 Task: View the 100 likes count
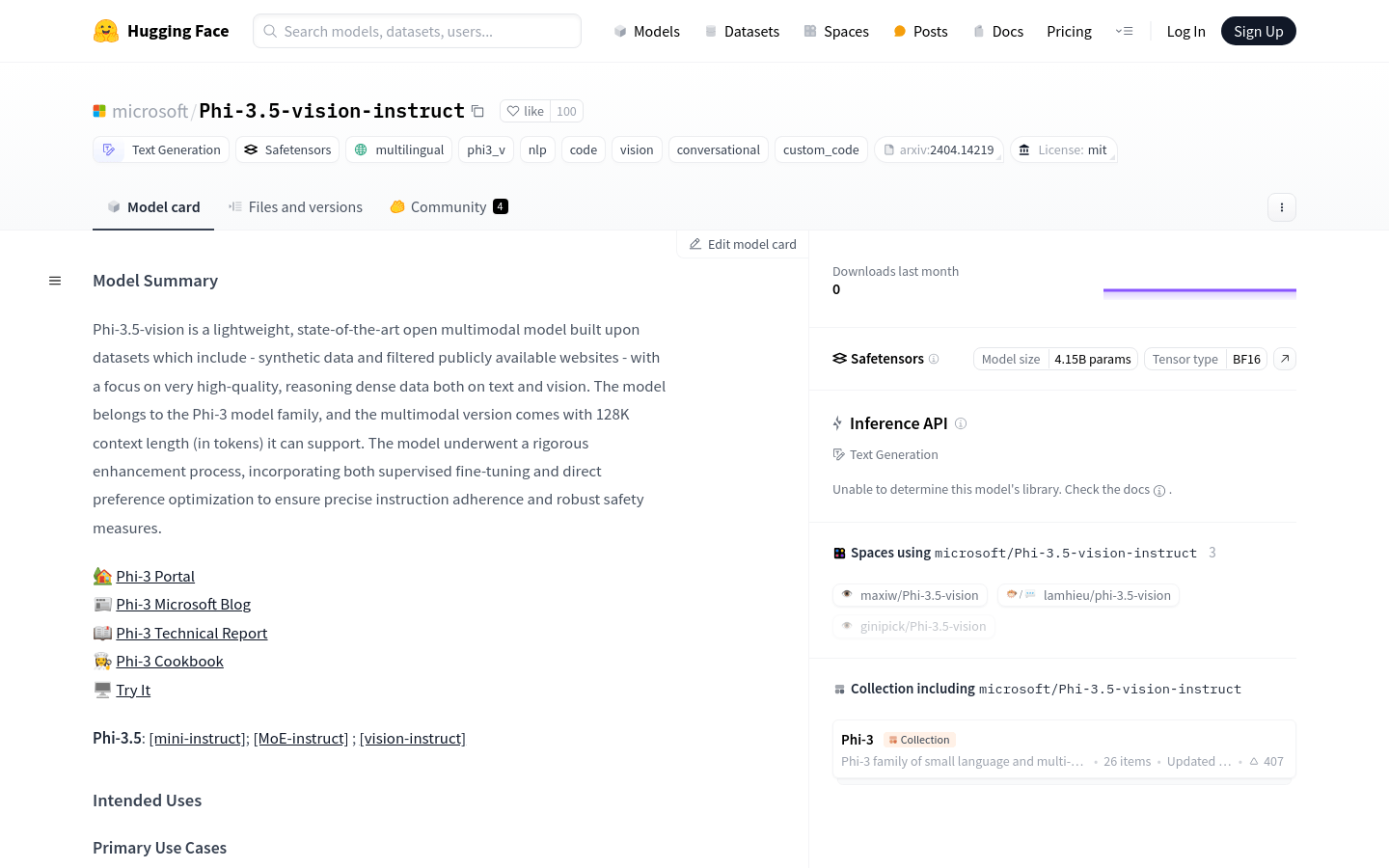click(x=566, y=111)
